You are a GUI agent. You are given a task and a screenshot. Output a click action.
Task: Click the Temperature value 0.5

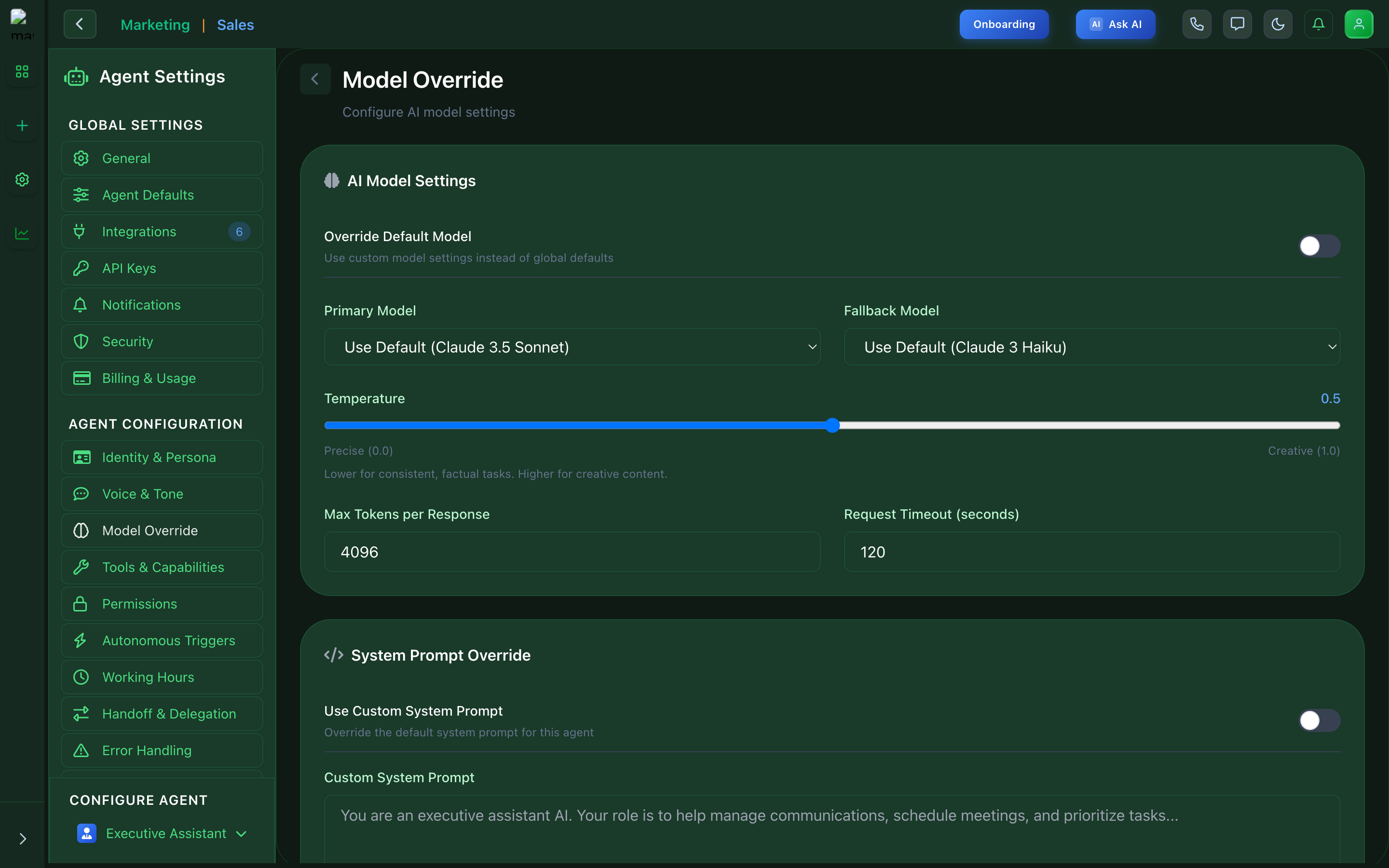pyautogui.click(x=1330, y=398)
